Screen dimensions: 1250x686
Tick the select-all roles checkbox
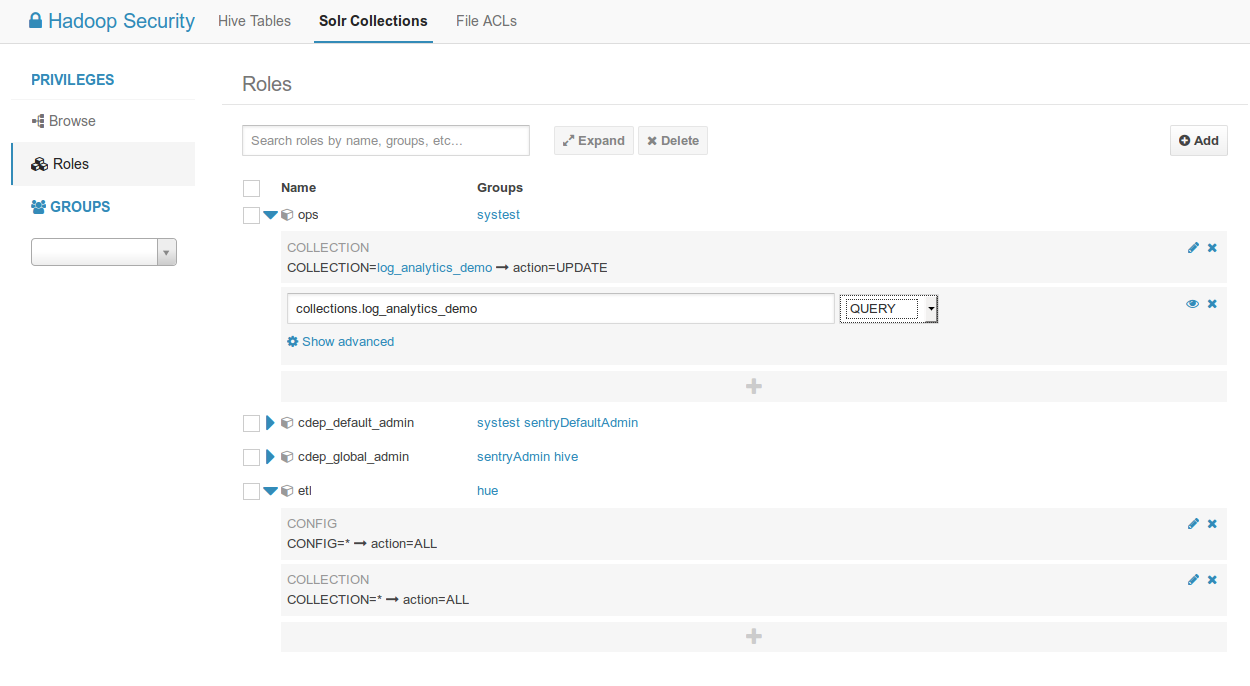tap(251, 188)
